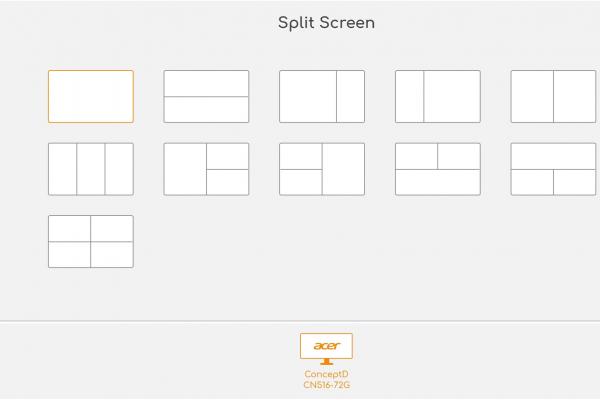The width and height of the screenshot is (600, 400).
Task: Choose the two equal columns layout
Action: tap(553, 96)
